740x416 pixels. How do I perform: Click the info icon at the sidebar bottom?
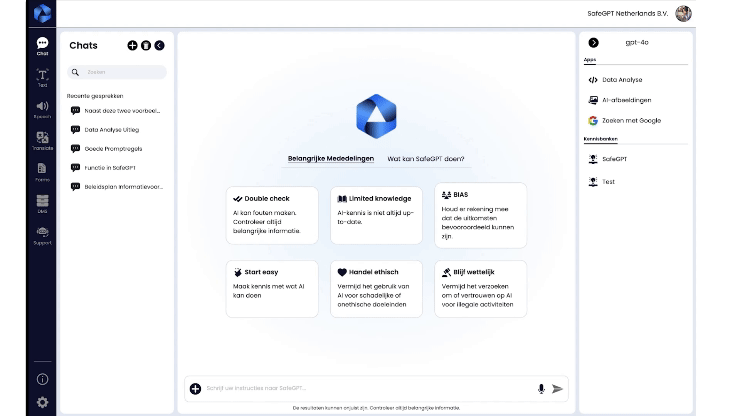[x=42, y=379]
